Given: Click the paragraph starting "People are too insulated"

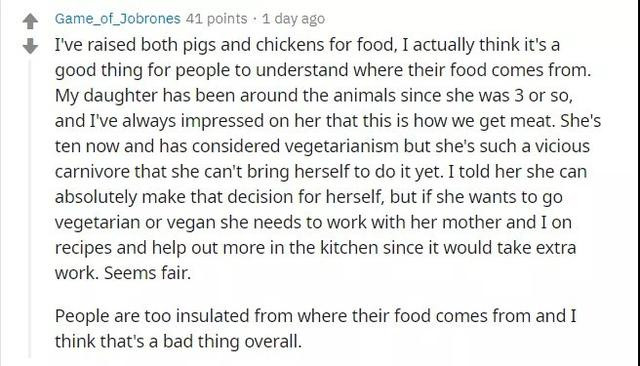Looking at the screenshot, I should click(316, 328).
